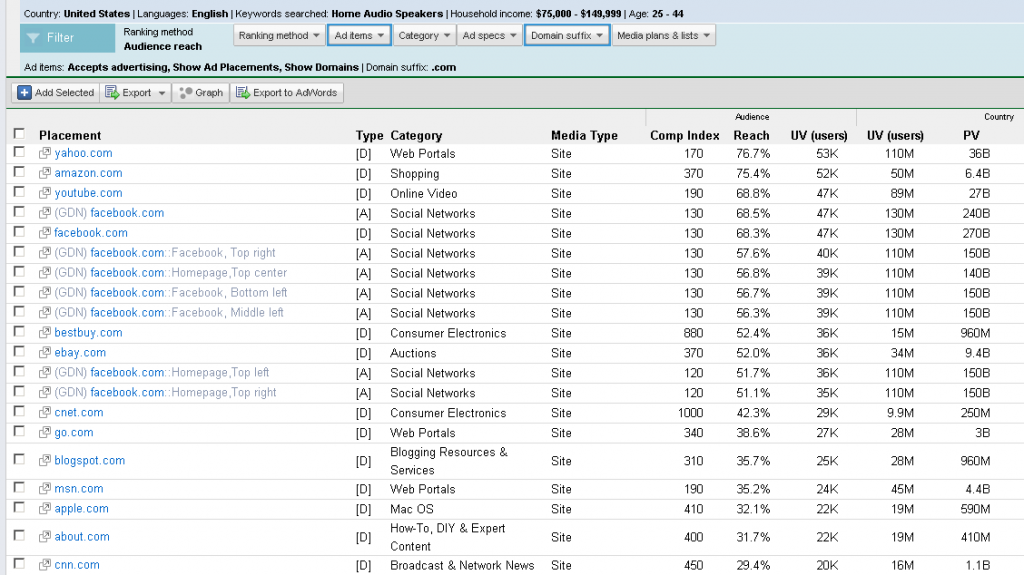This screenshot has height=575, width=1024.
Task: Open the Ranking method dropdown
Action: click(279, 35)
